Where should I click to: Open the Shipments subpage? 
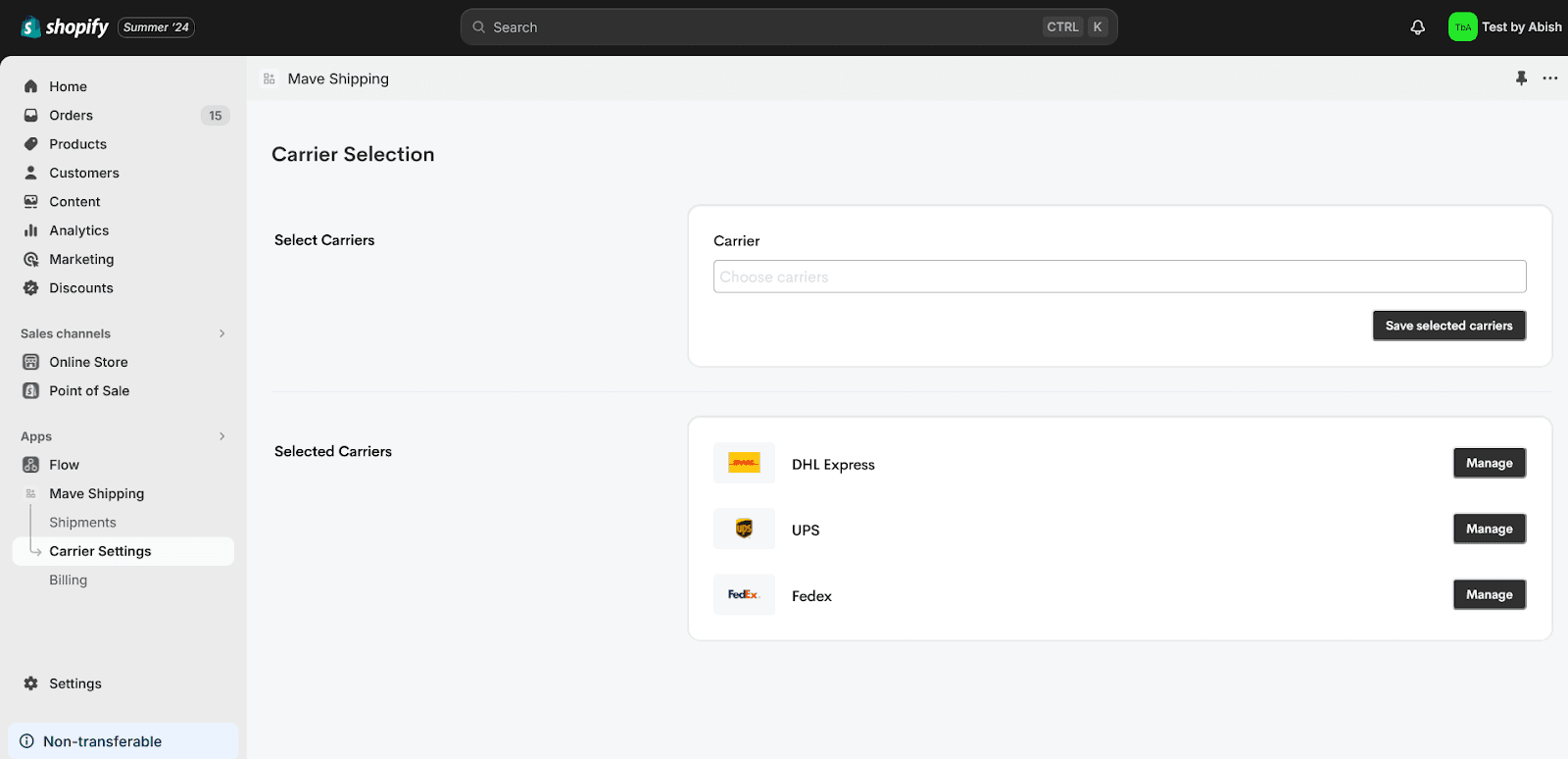click(x=83, y=523)
